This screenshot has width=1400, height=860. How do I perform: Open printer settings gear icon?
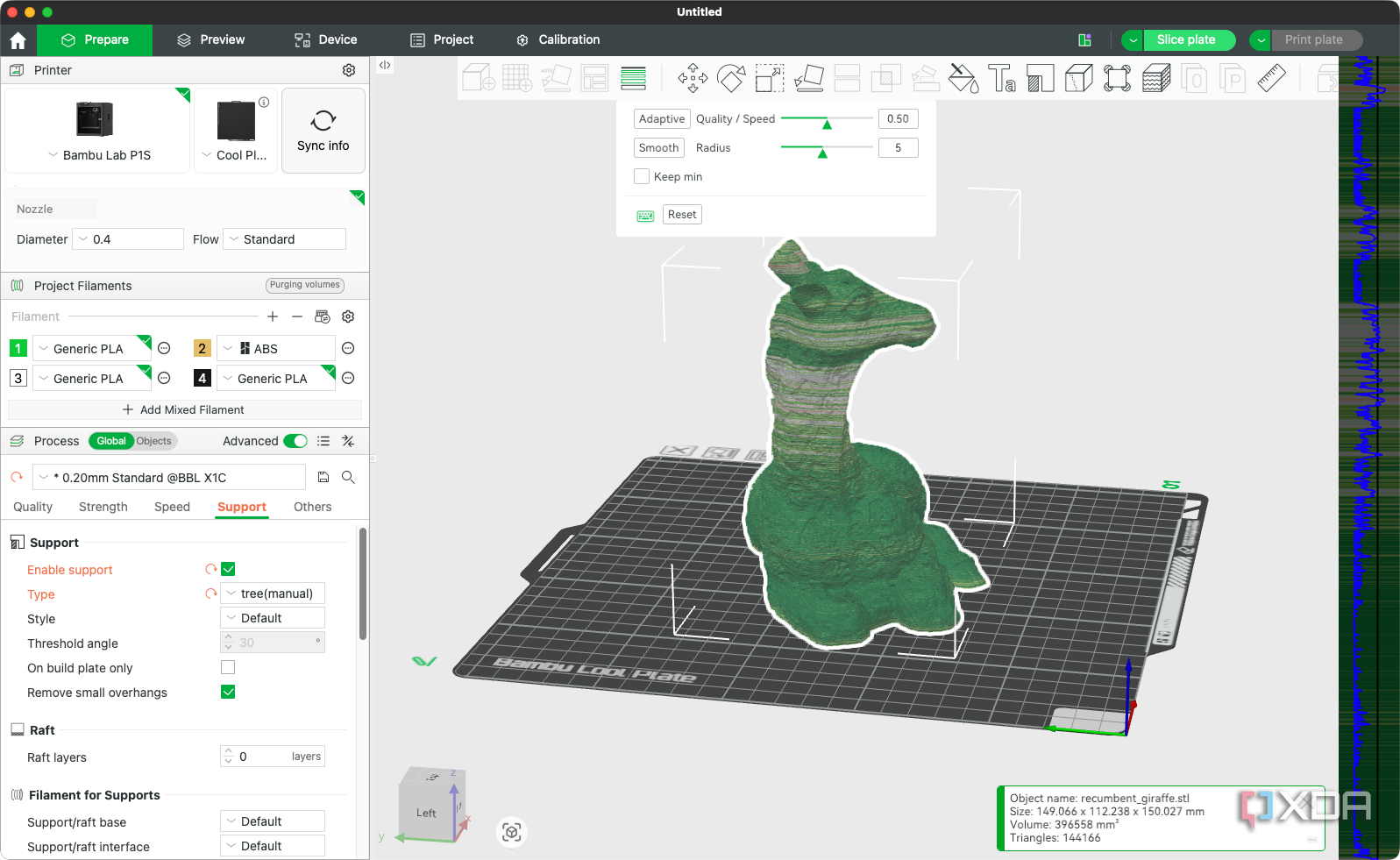pos(349,70)
